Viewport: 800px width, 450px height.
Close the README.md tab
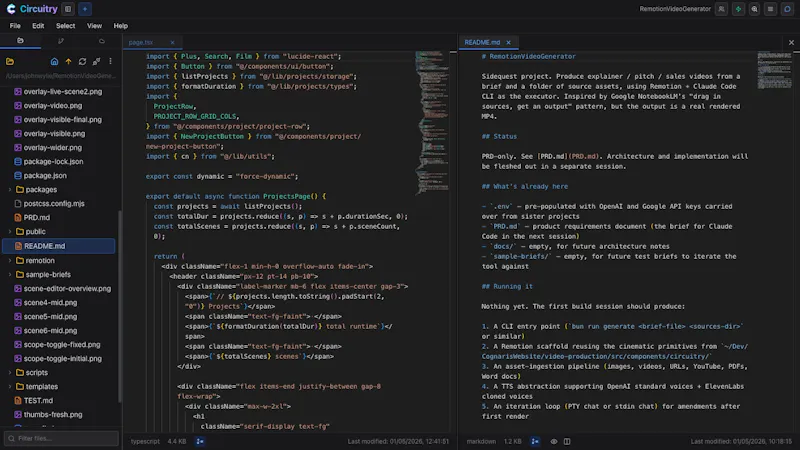508,42
